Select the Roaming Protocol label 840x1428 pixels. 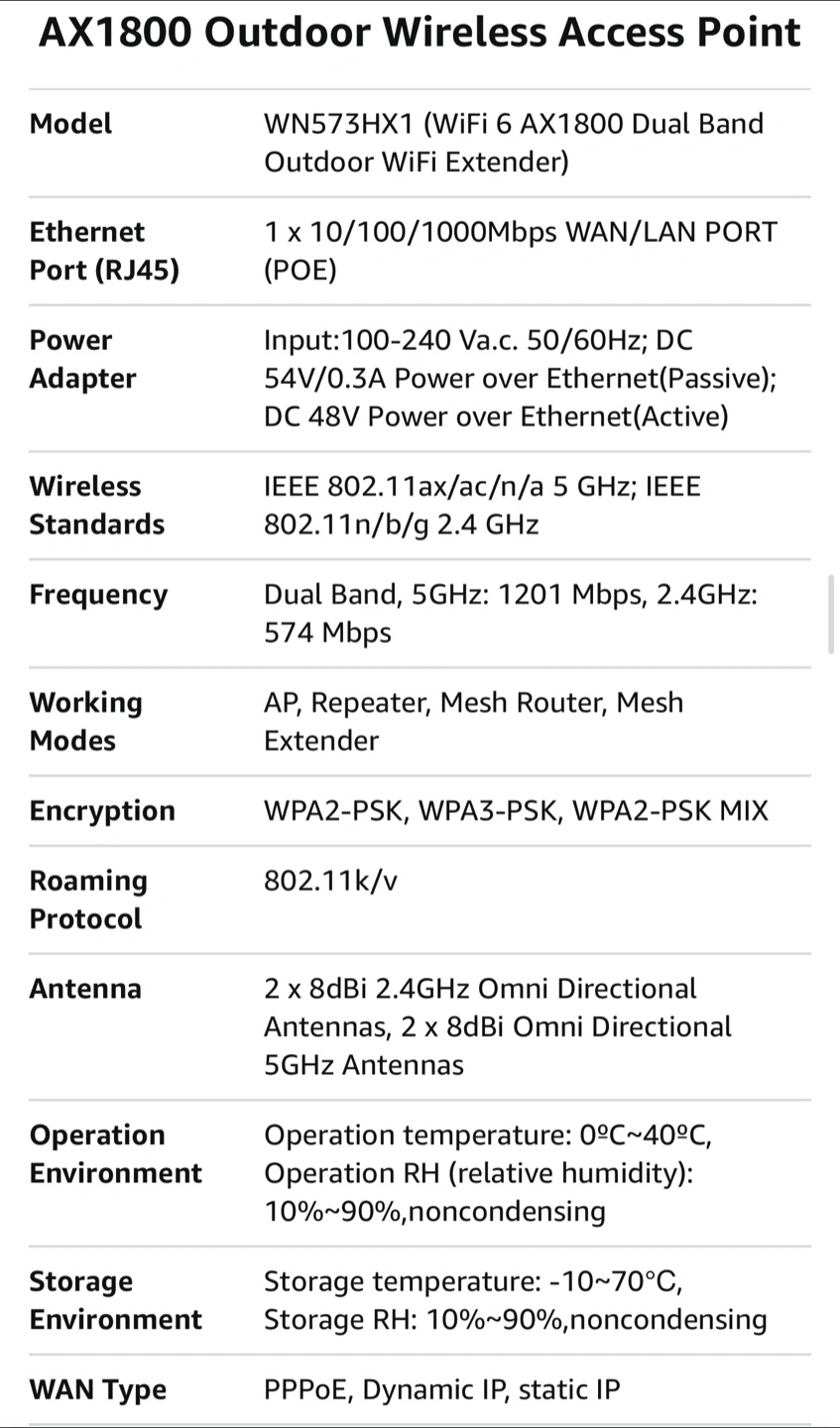click(x=88, y=899)
